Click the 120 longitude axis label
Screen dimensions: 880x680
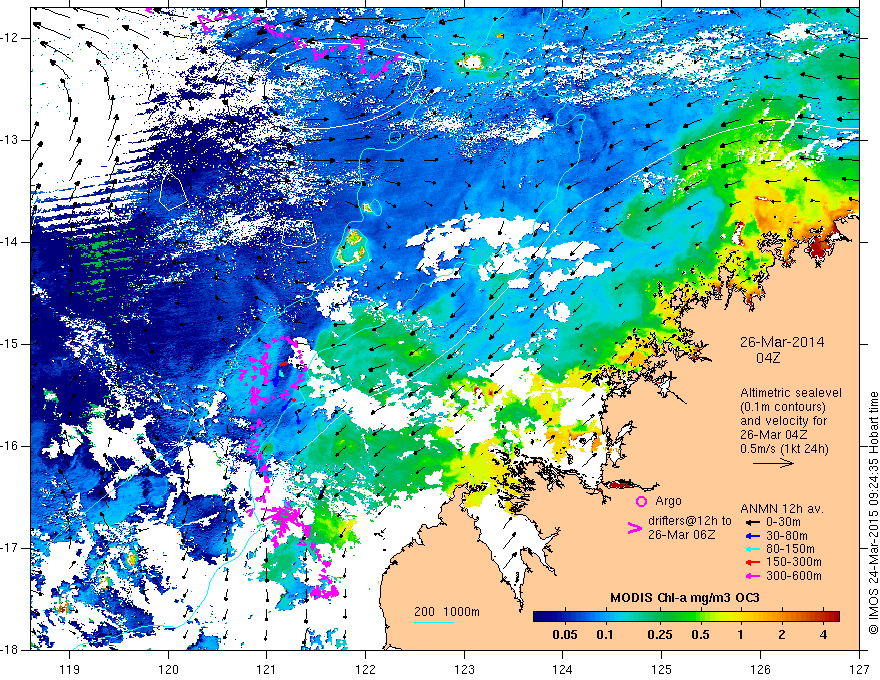pos(168,669)
